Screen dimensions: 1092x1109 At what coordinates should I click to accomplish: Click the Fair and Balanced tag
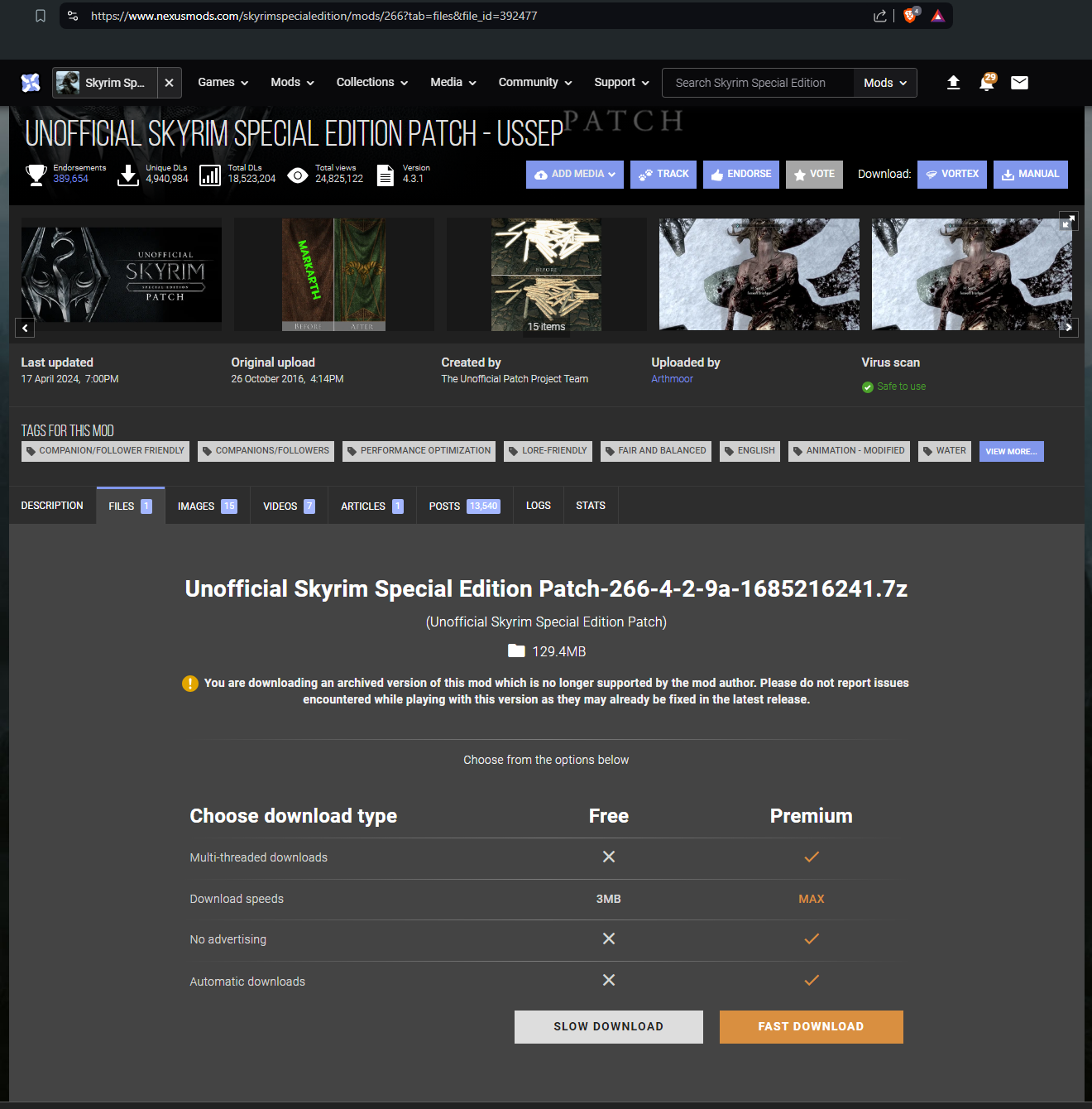(x=656, y=451)
